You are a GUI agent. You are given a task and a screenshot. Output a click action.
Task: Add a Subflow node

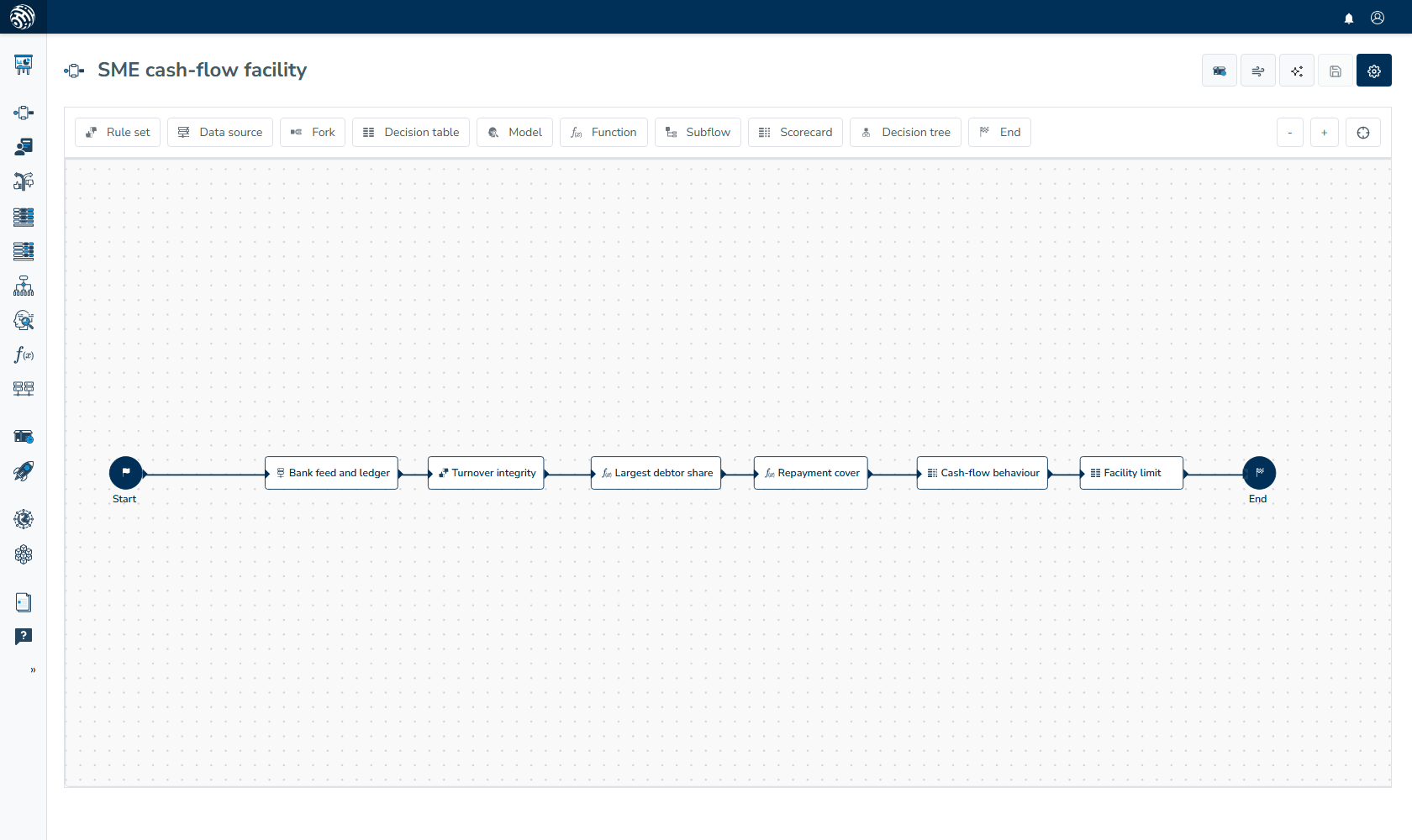click(x=698, y=132)
